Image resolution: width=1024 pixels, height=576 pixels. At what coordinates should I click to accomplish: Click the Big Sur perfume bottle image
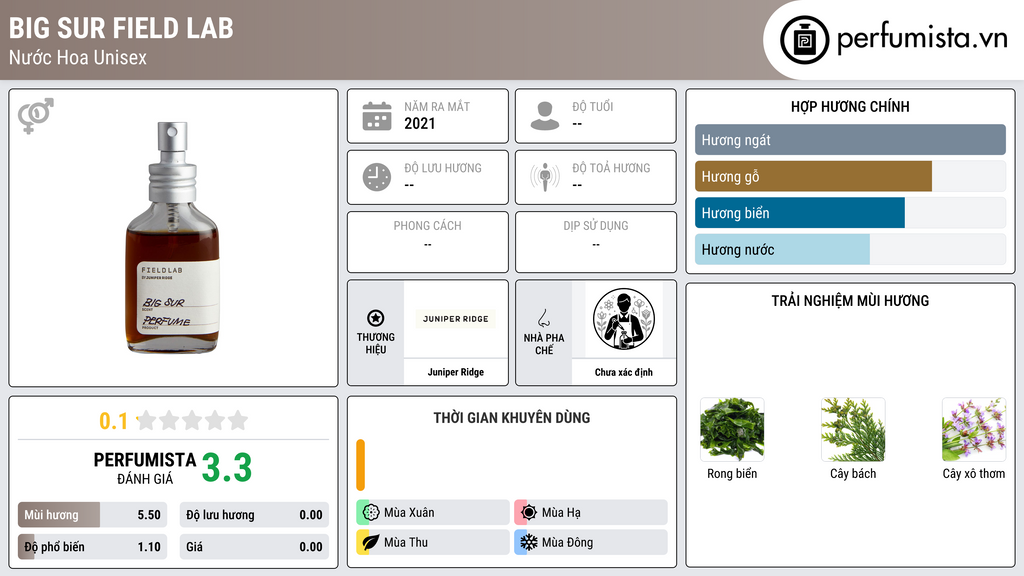pos(173,238)
